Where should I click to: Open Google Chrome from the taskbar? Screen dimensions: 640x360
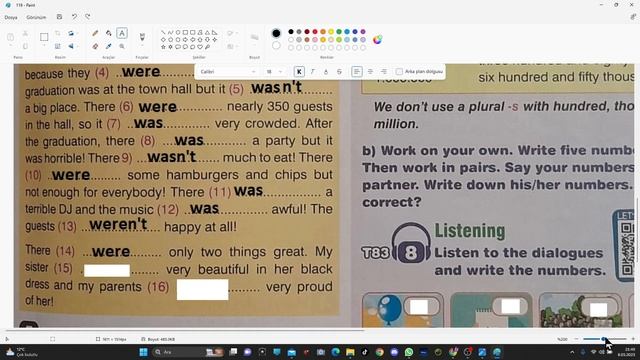click(x=380, y=352)
